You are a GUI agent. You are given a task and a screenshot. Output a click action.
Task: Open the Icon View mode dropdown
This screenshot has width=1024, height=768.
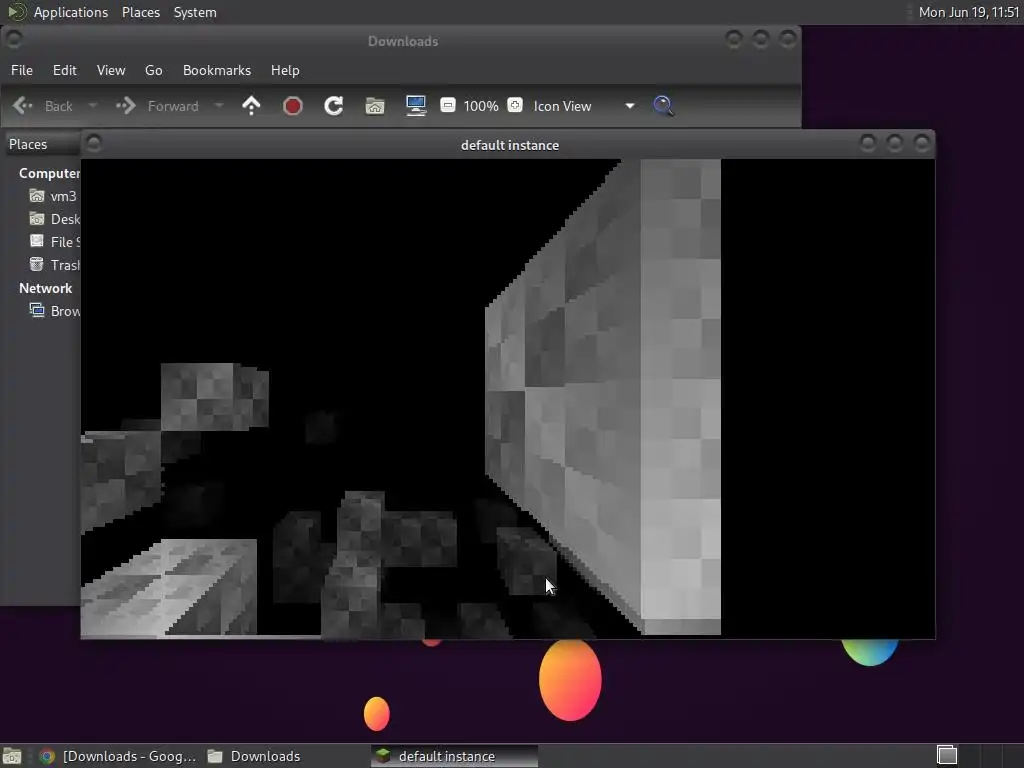point(583,106)
